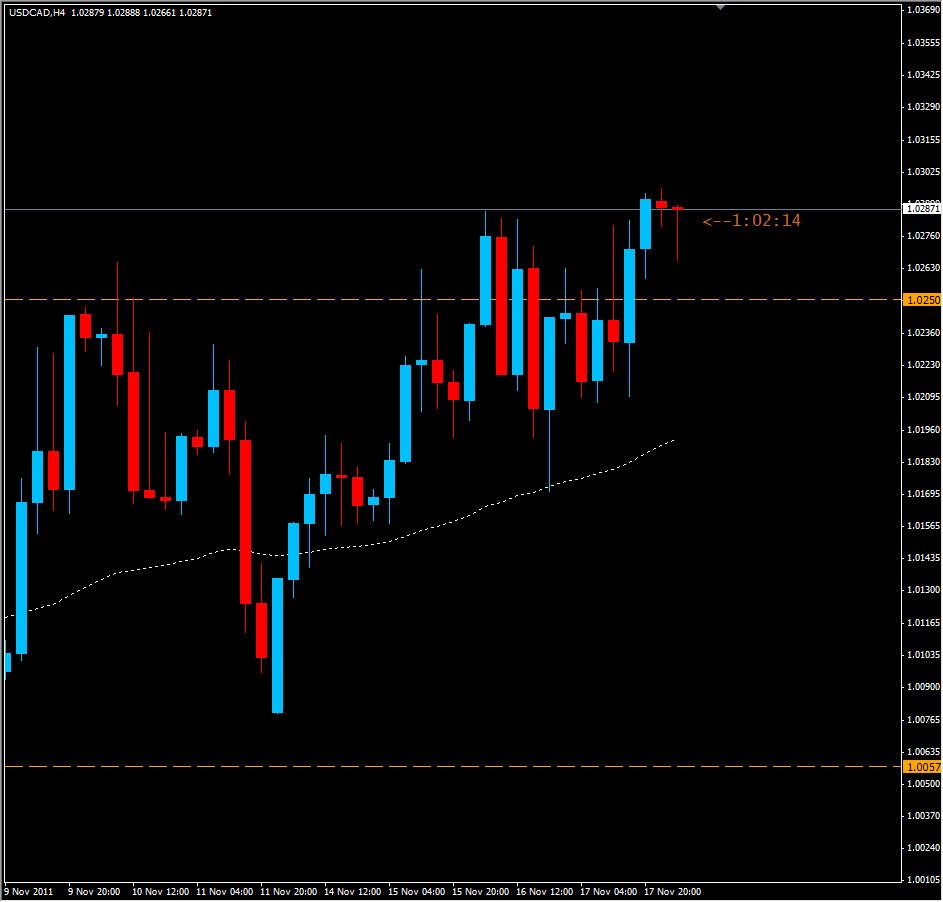Viewport: 943px width, 902px height.
Task: Click the 9 Nov 2011 date label
Action: (29, 892)
